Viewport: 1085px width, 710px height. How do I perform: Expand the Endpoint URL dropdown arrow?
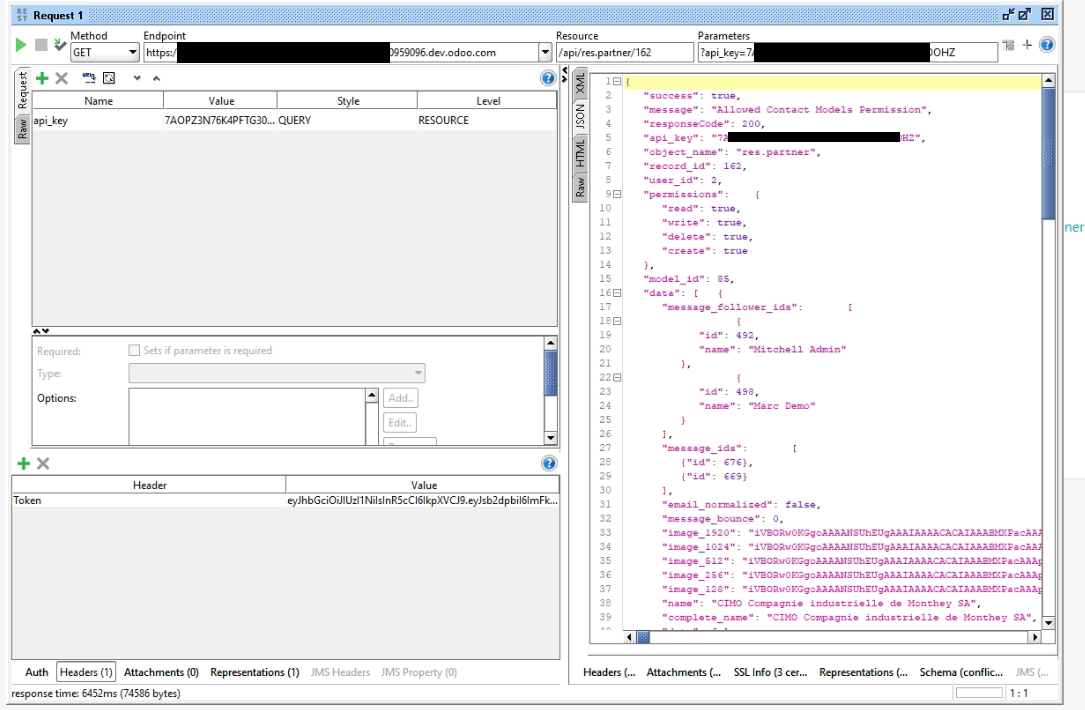click(x=545, y=52)
